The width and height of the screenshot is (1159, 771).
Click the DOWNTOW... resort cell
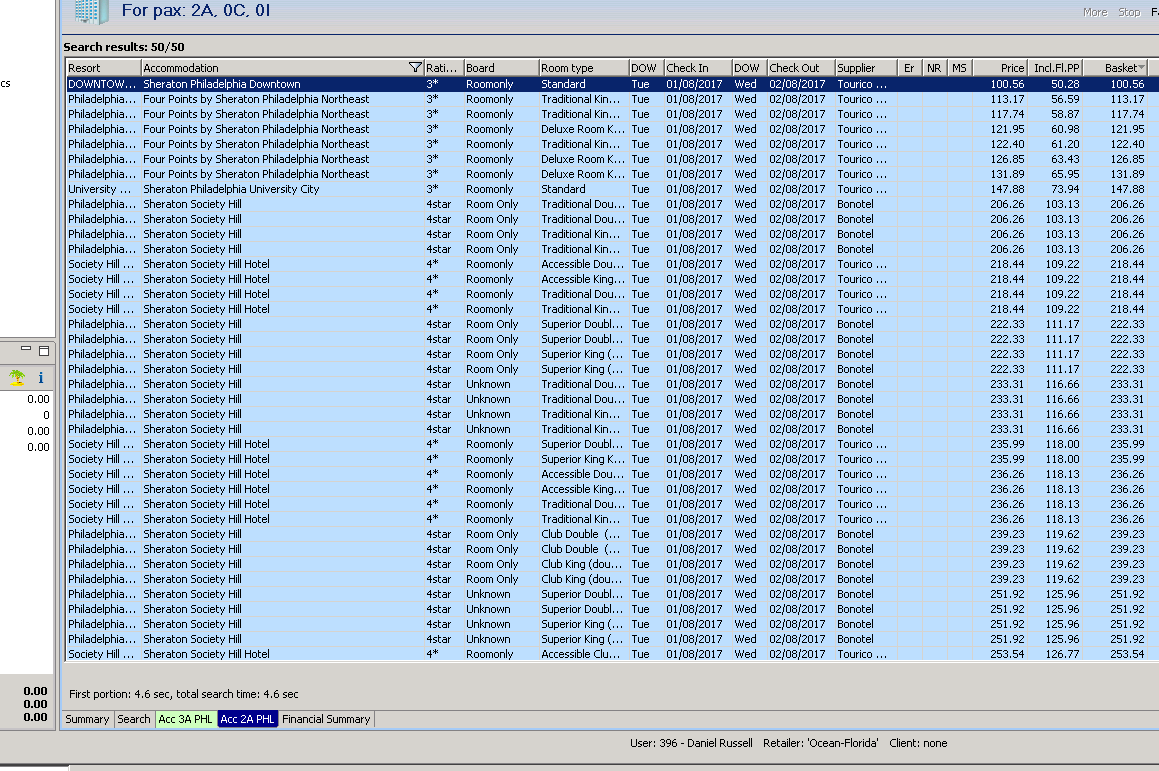pyautogui.click(x=102, y=84)
